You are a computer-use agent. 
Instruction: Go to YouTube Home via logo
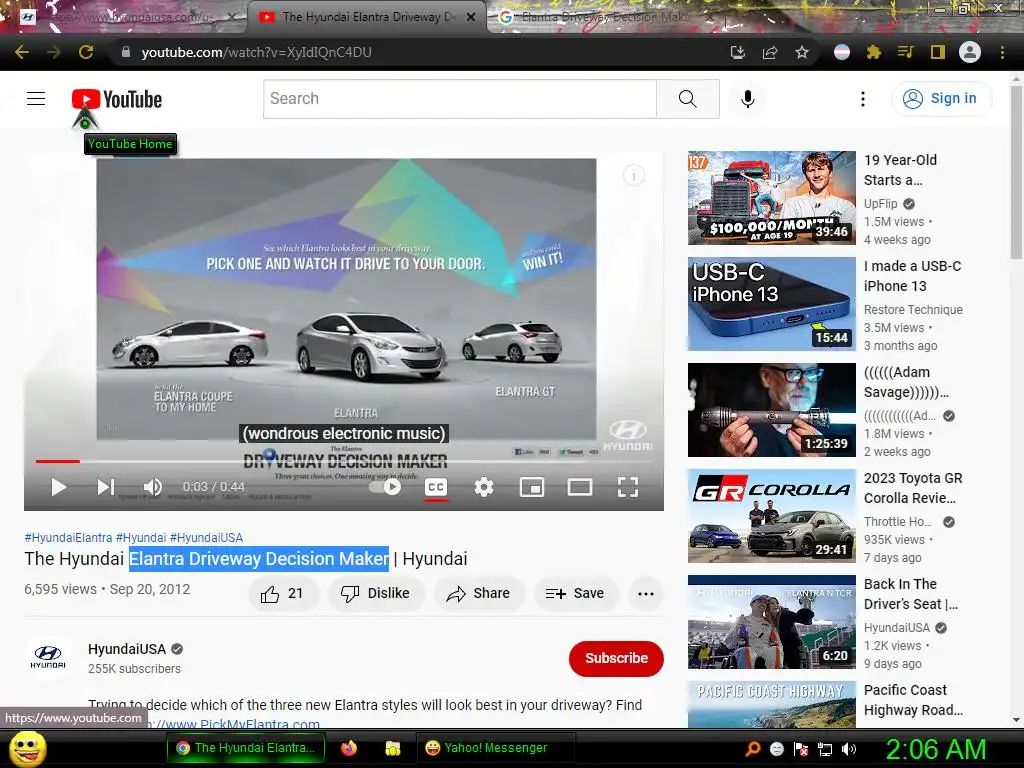click(x=117, y=99)
